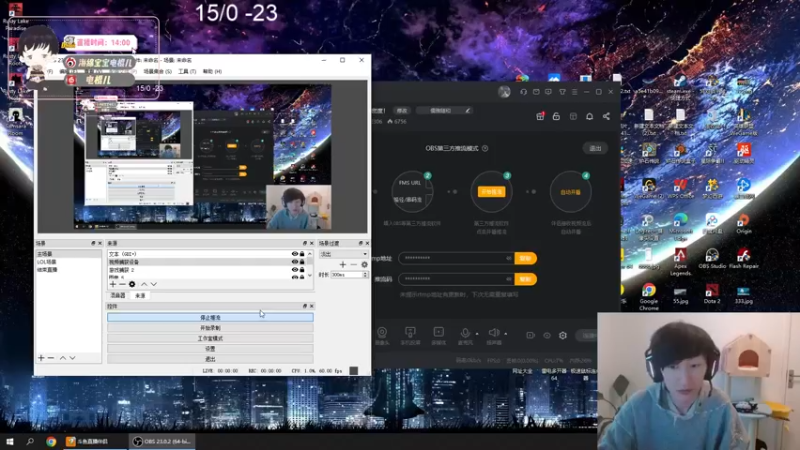800x450 pixels.
Task: Click the speaker icon in streaming app toolbar
Action: [x=493, y=333]
